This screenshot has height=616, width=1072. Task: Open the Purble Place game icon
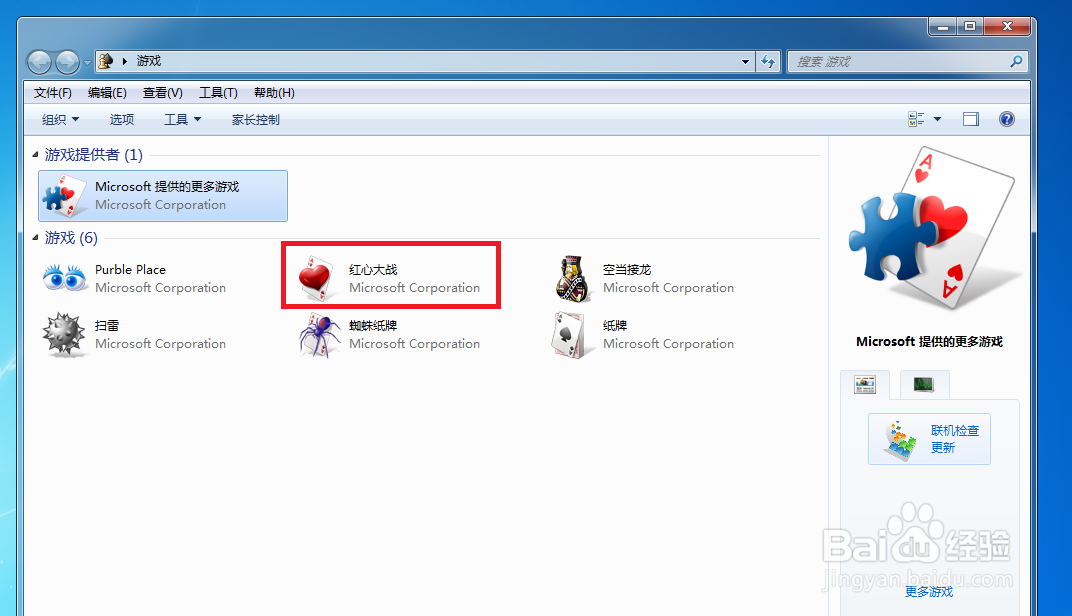coord(65,279)
